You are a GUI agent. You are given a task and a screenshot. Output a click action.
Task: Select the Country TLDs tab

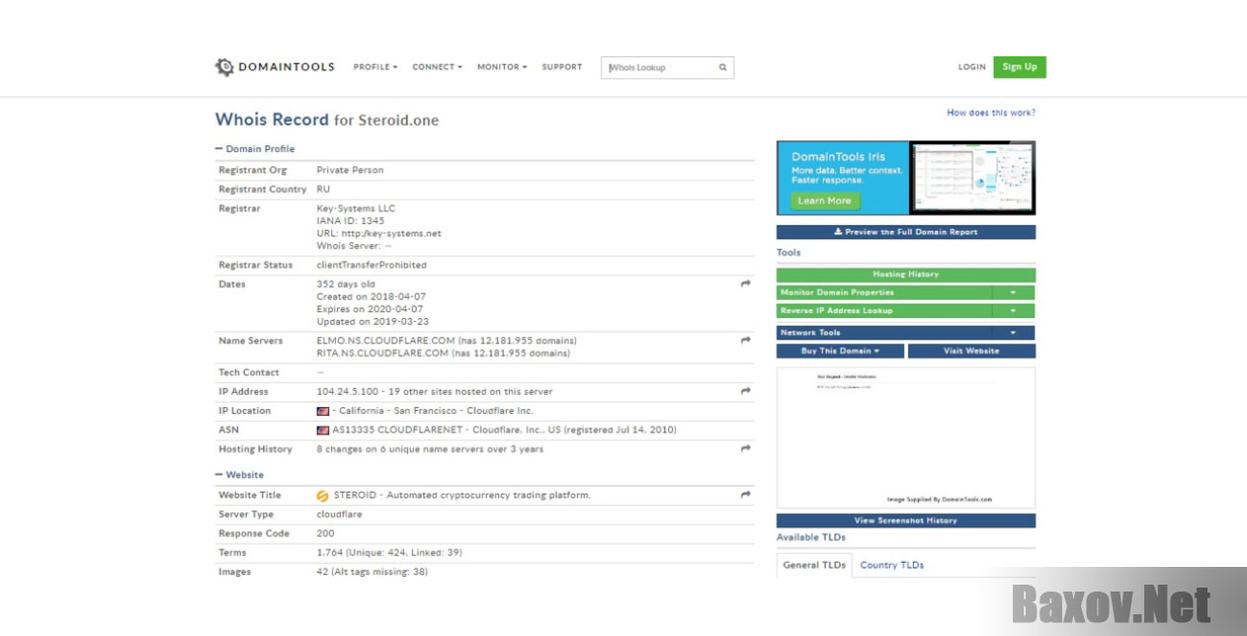pyautogui.click(x=892, y=565)
